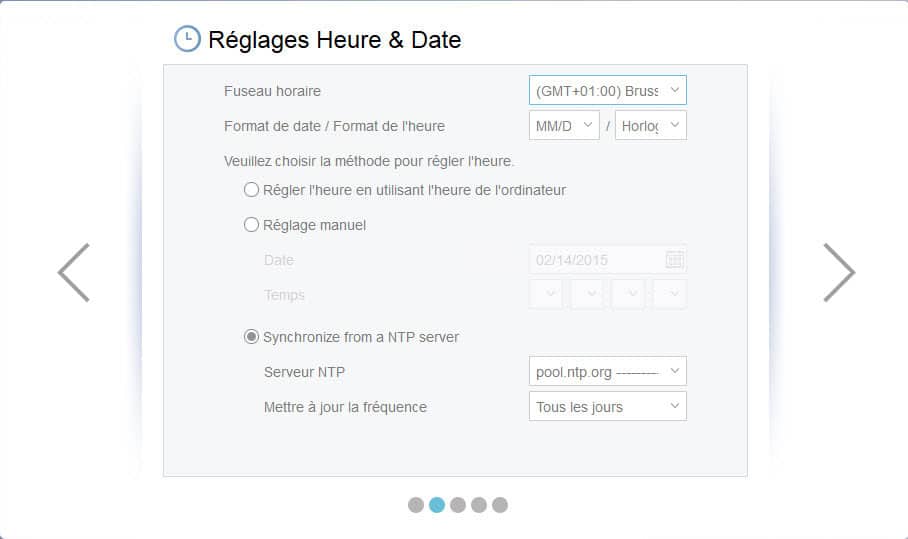Open the Horloge time format dropdown
The image size is (908, 539).
651,126
